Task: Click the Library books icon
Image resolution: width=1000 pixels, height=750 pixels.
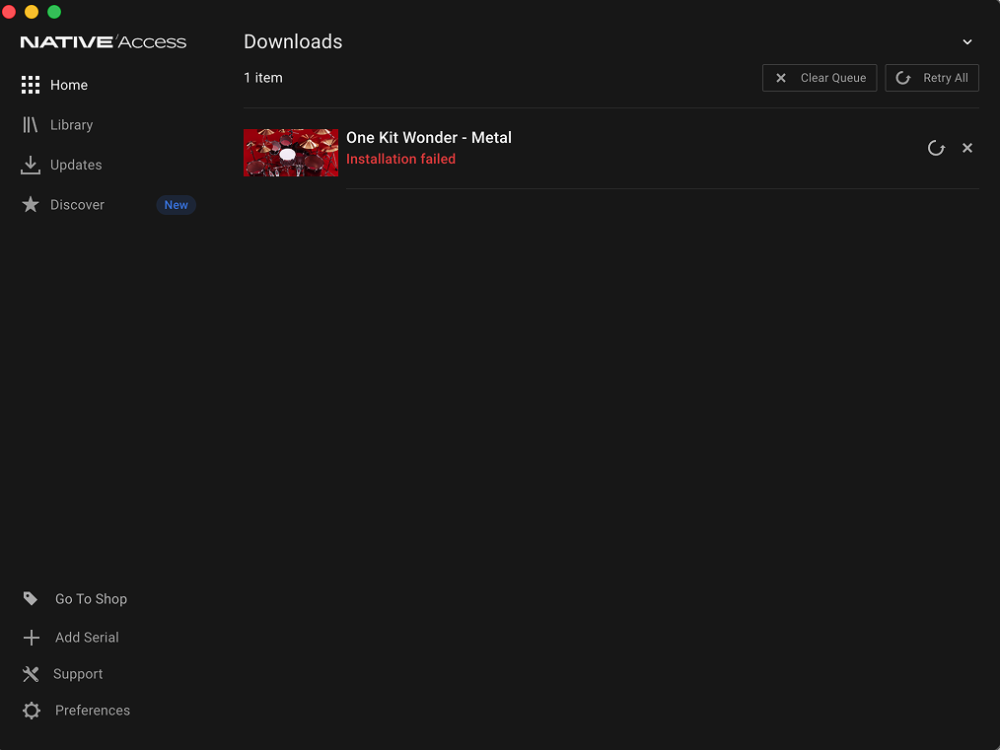Action: 30,125
